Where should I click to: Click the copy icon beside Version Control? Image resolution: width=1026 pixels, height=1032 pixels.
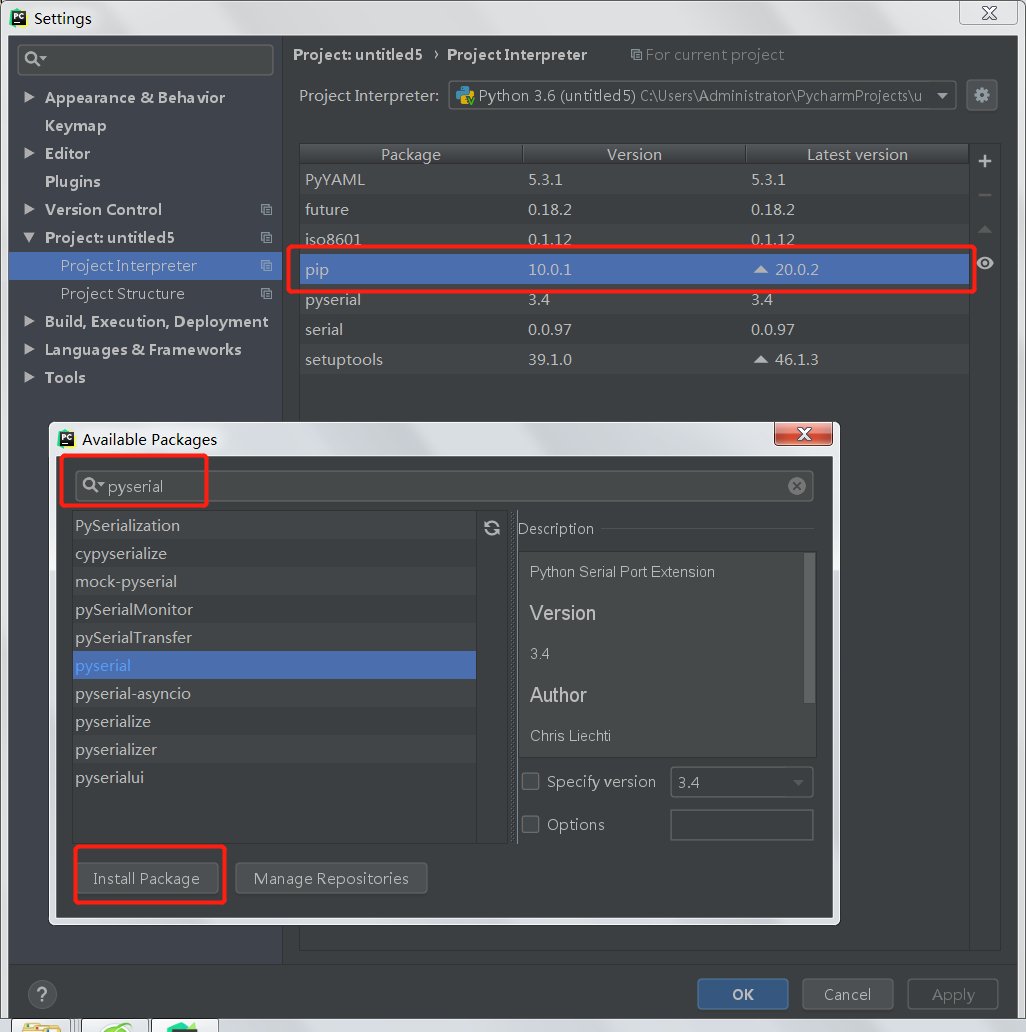click(x=266, y=209)
